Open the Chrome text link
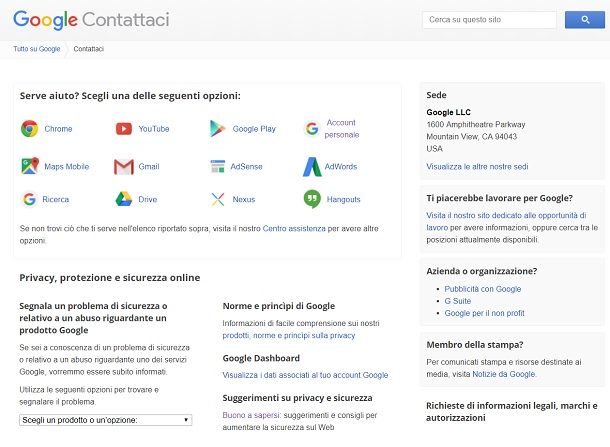Image resolution: width=610 pixels, height=447 pixels. (58, 129)
